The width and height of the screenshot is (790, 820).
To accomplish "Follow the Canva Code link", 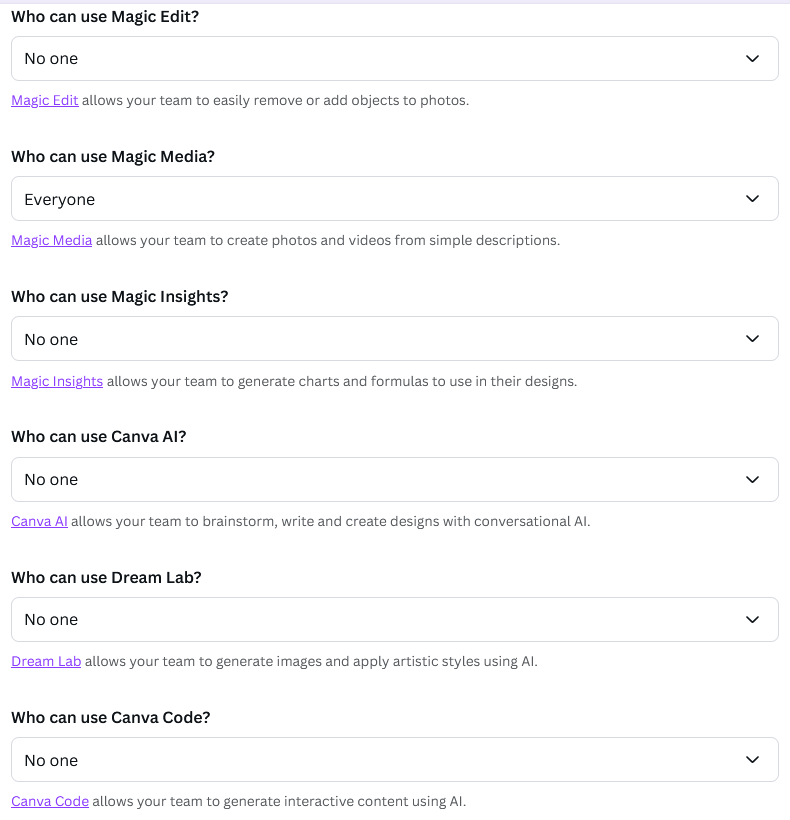I will point(50,801).
